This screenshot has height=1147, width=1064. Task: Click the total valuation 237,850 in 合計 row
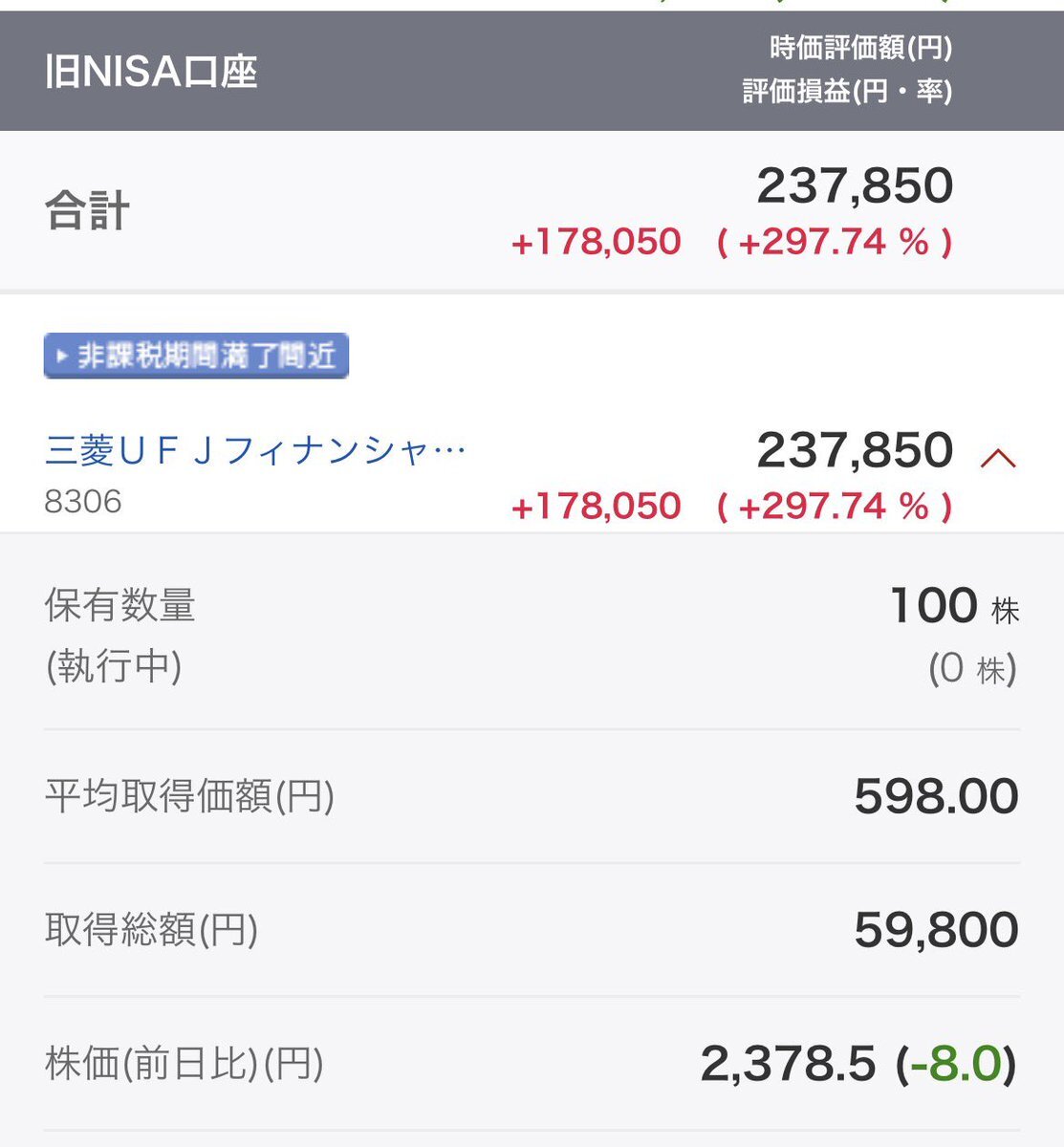pos(855,185)
